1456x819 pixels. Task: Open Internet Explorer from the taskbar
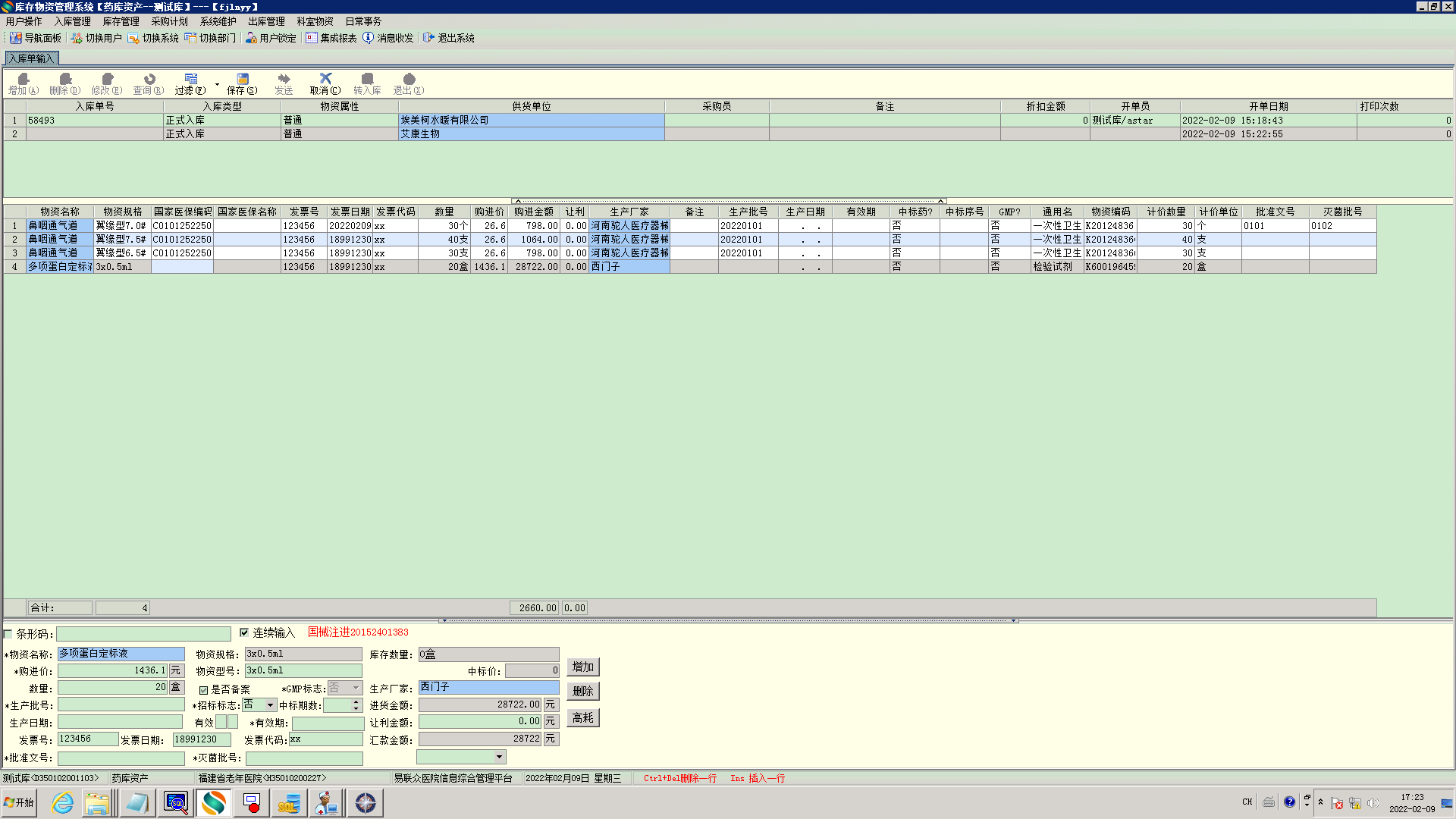coord(62,803)
